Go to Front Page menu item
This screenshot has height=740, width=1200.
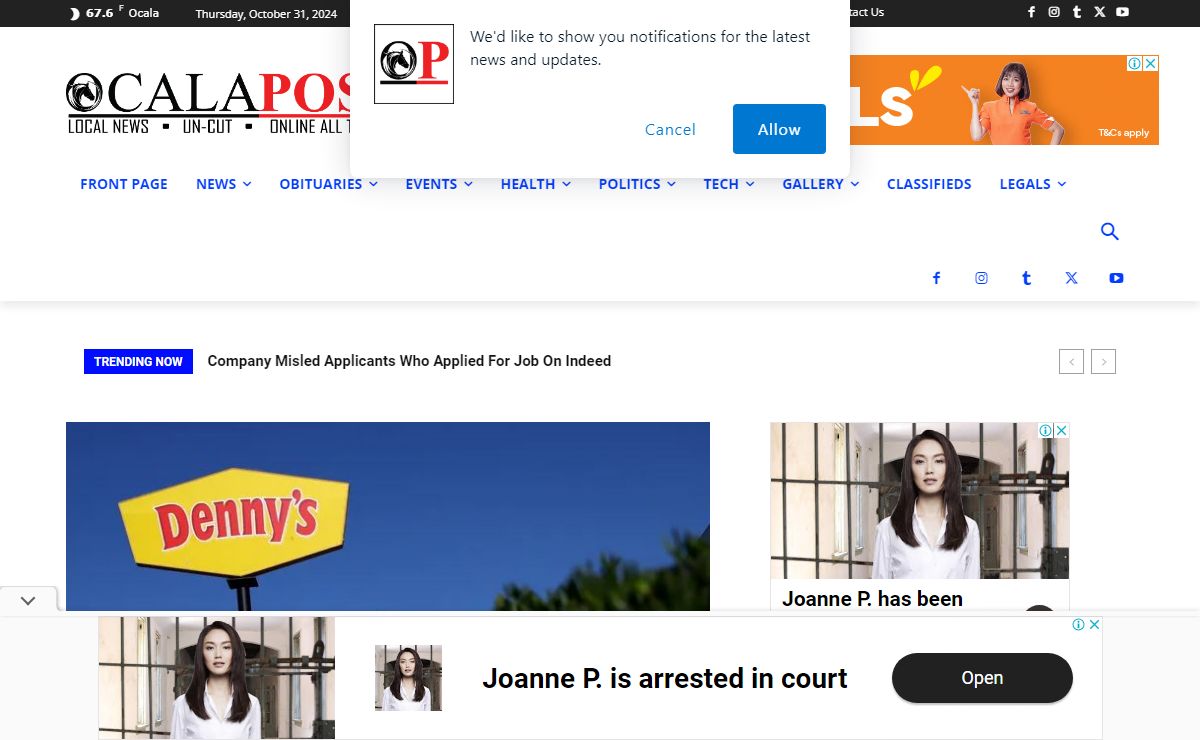(124, 184)
